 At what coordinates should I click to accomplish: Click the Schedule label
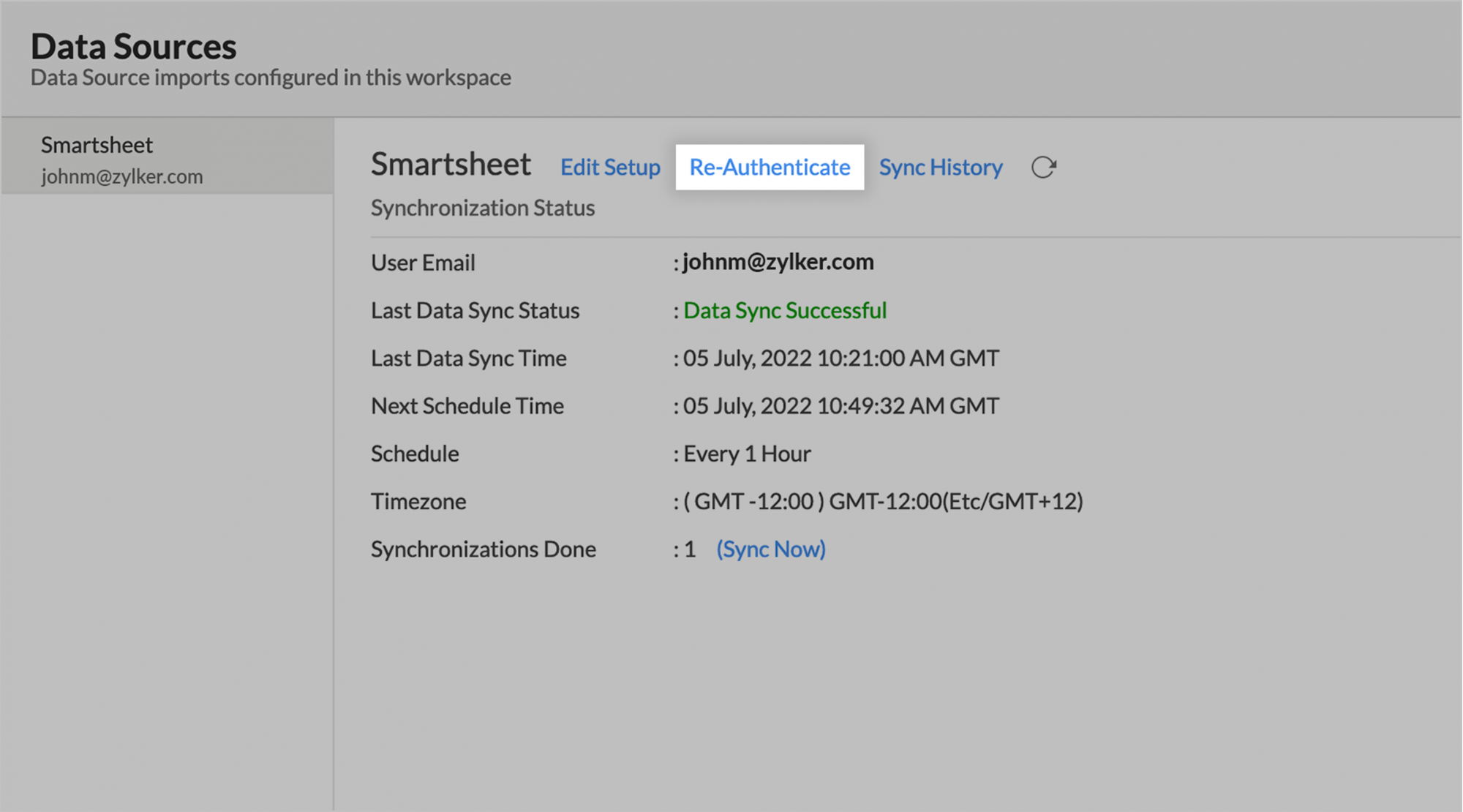point(415,454)
